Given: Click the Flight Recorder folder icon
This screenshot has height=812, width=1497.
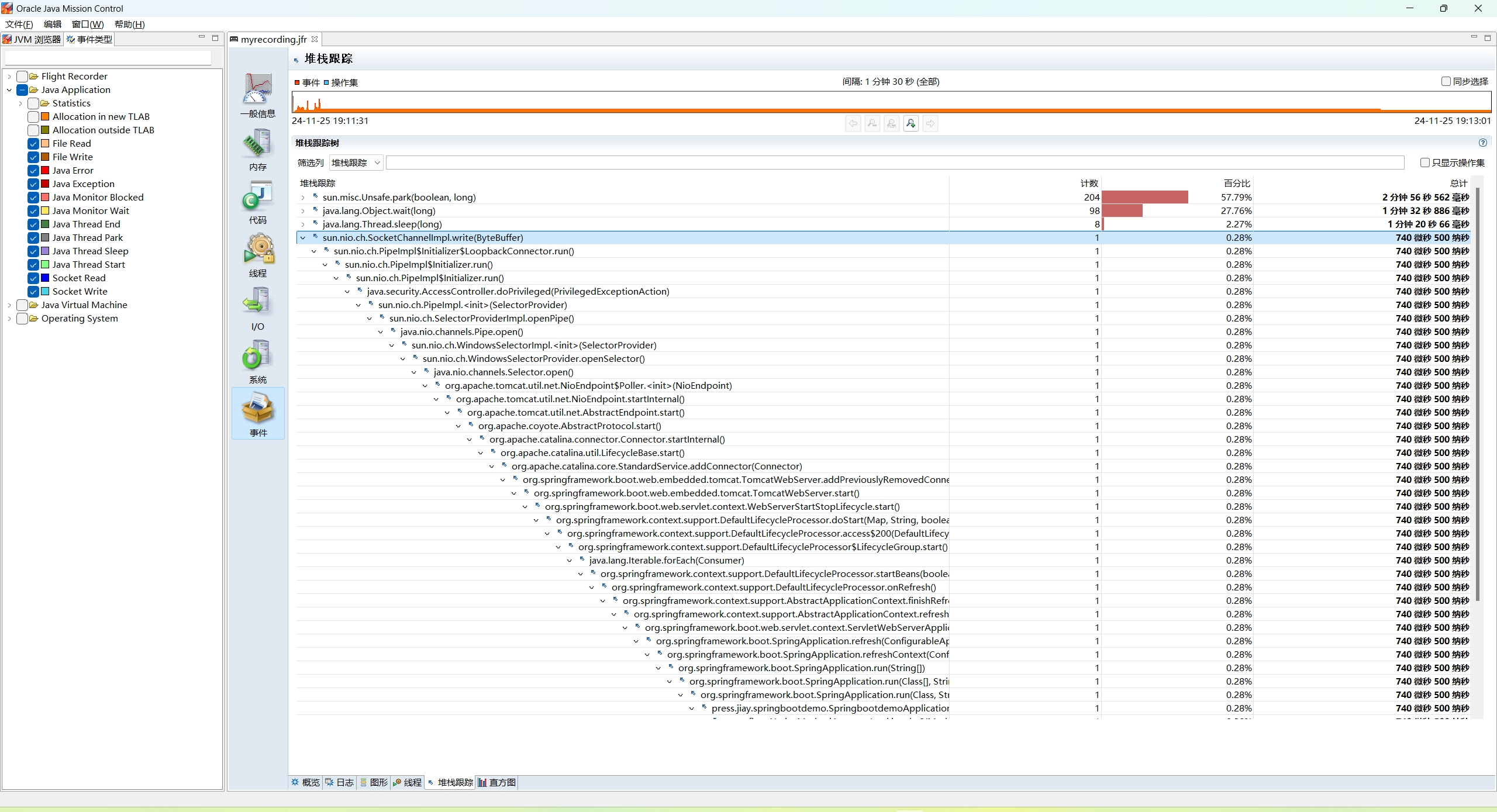Looking at the screenshot, I should (x=34, y=77).
